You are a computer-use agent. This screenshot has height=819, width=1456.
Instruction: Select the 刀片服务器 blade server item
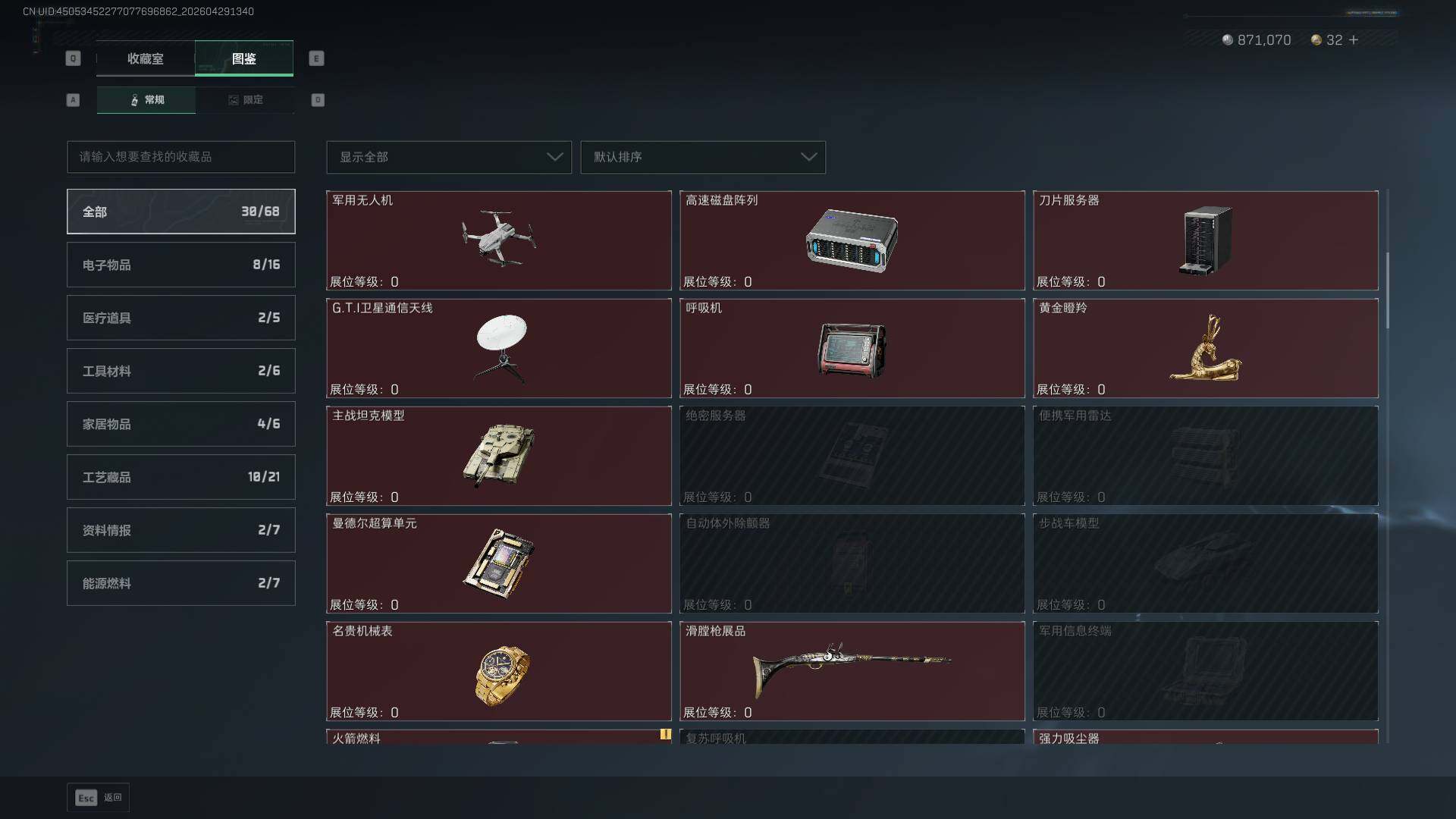[1206, 240]
